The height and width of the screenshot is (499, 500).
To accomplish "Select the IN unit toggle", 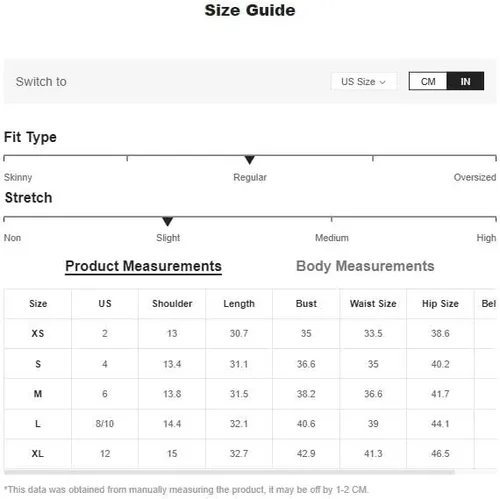I will (x=465, y=81).
